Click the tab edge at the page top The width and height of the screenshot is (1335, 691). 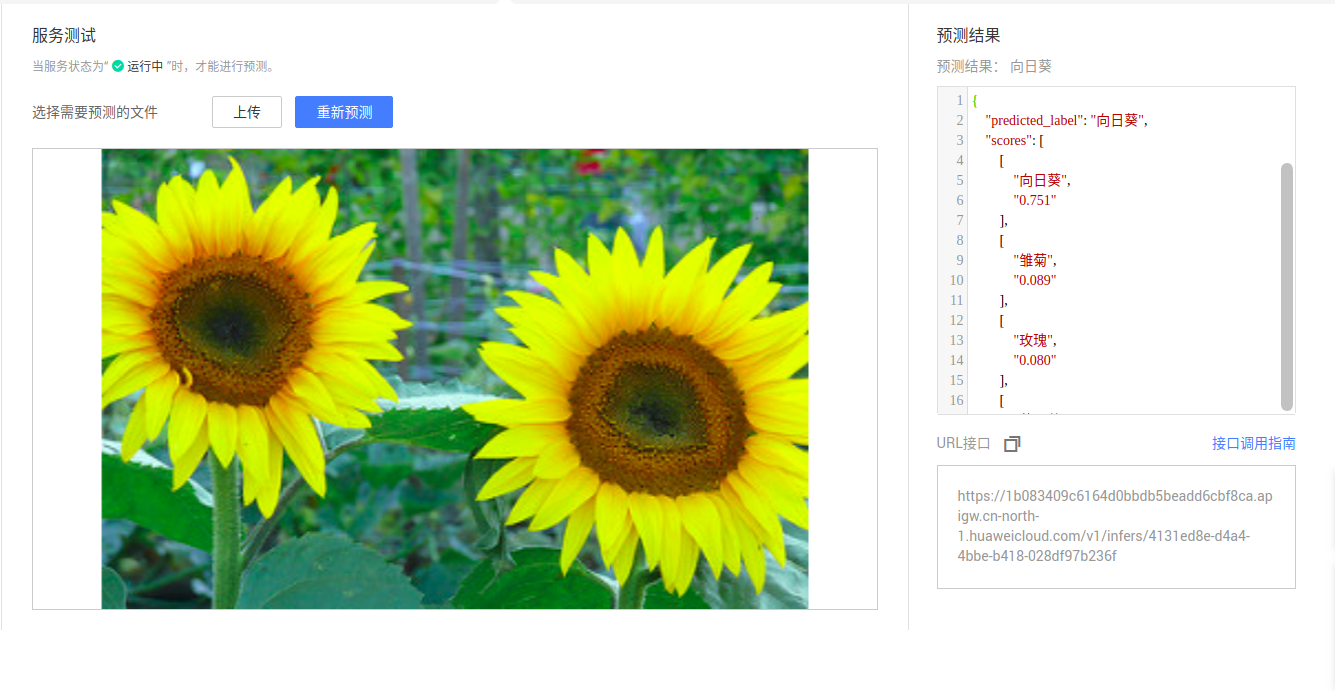coord(505,2)
